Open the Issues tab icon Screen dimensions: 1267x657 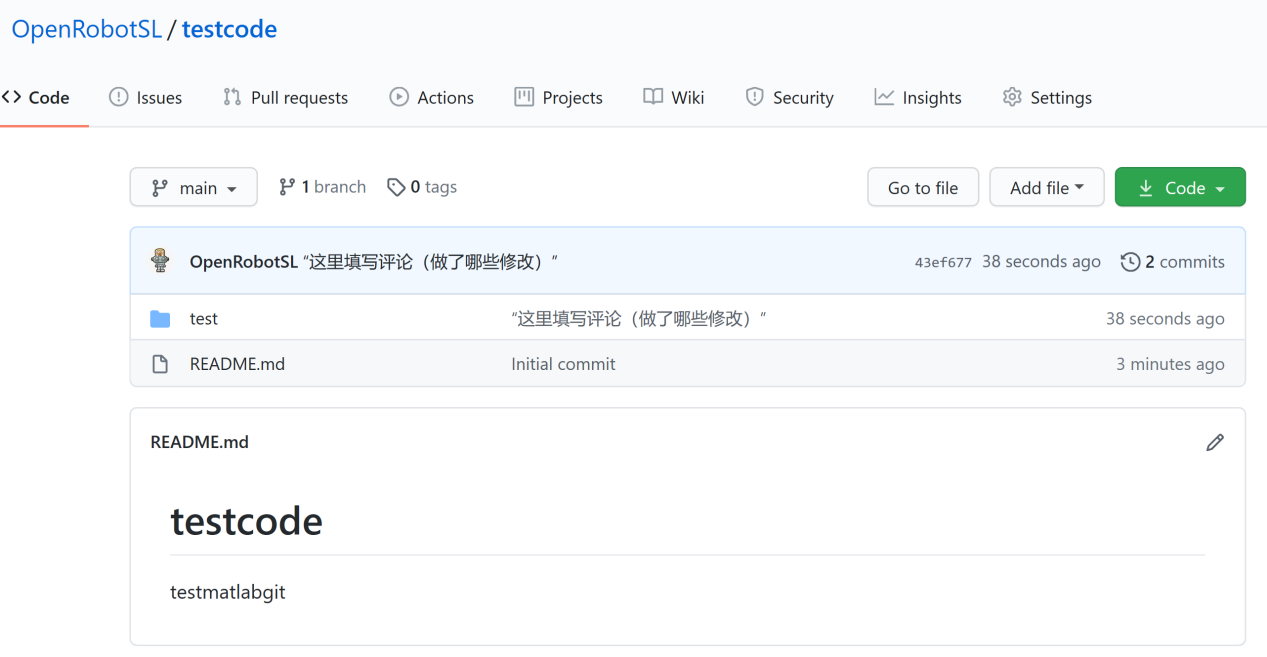click(120, 97)
